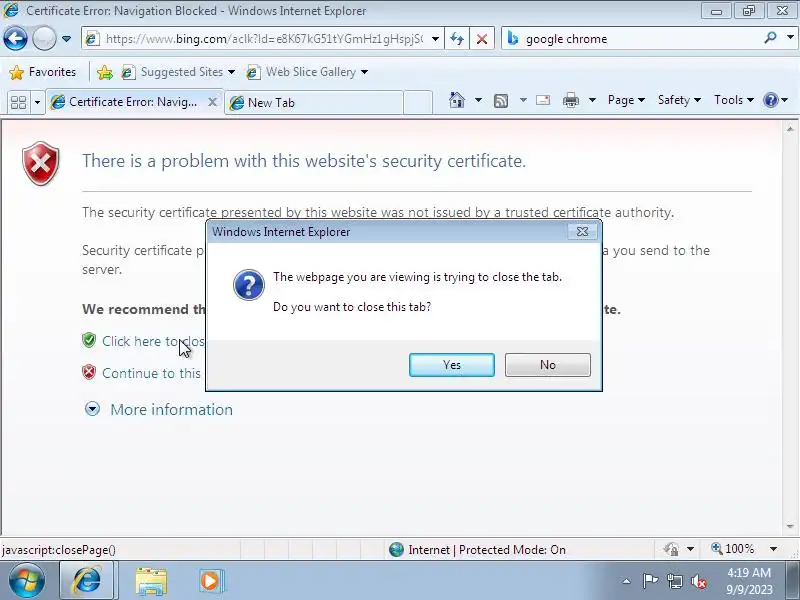The image size is (800, 600).
Task: Expand More information arrow
Action: click(x=92, y=409)
